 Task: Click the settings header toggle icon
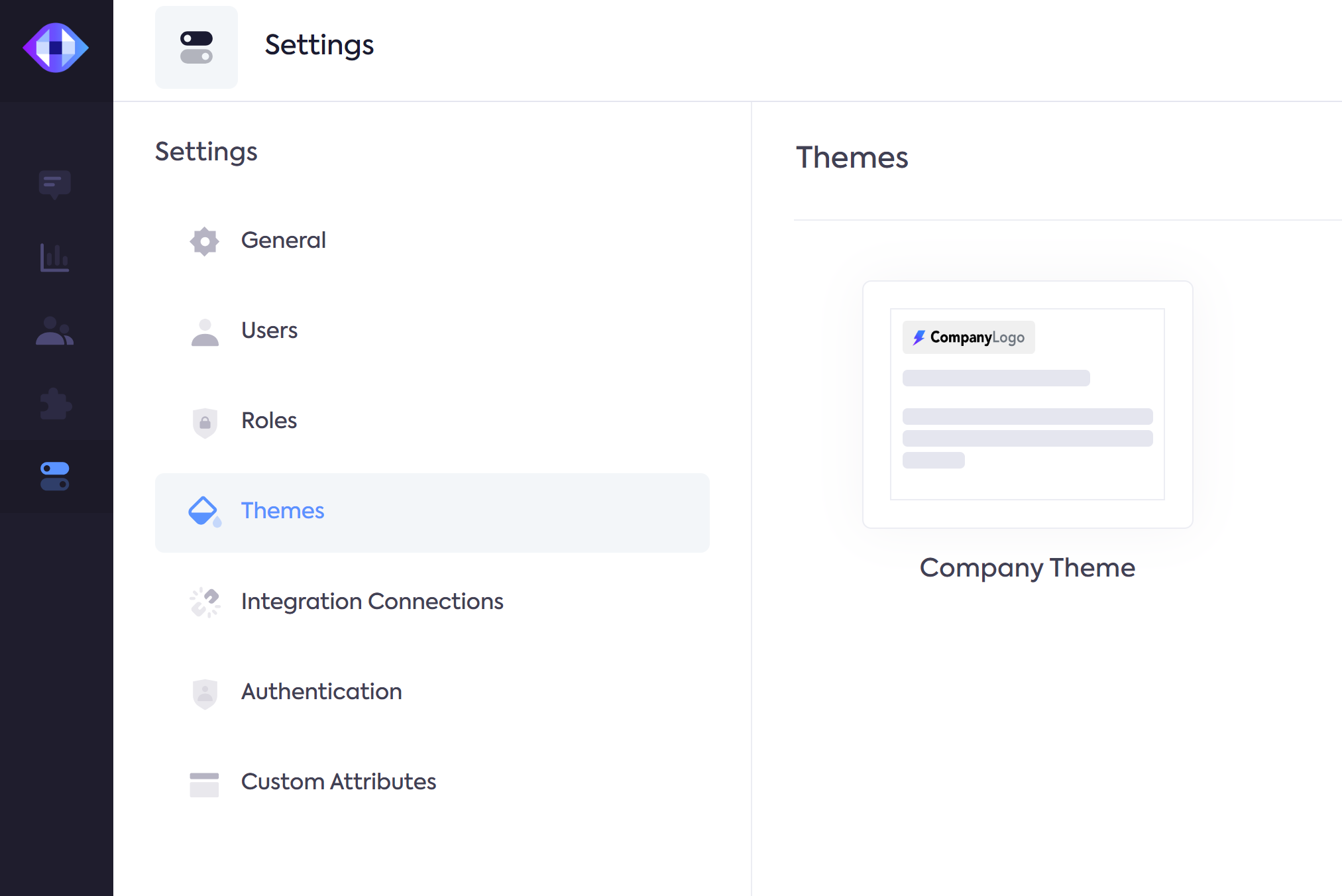coord(196,48)
